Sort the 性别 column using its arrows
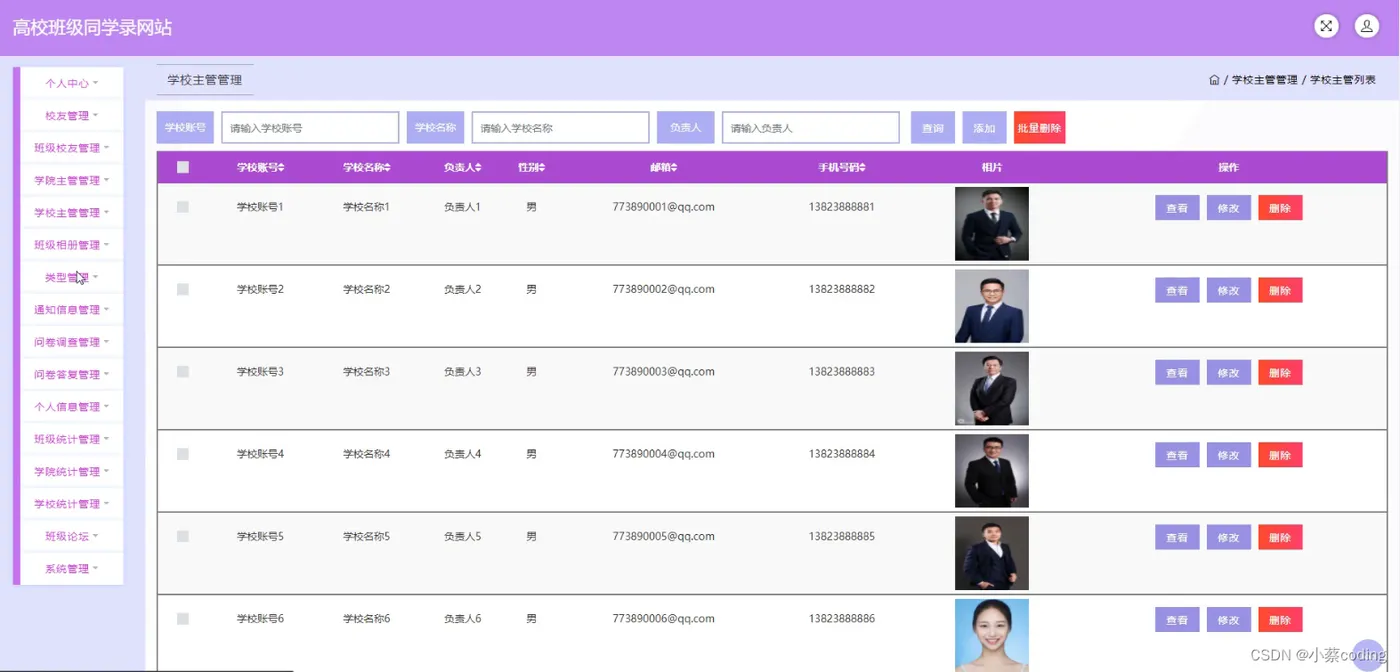The width and height of the screenshot is (1400, 672). point(541,167)
